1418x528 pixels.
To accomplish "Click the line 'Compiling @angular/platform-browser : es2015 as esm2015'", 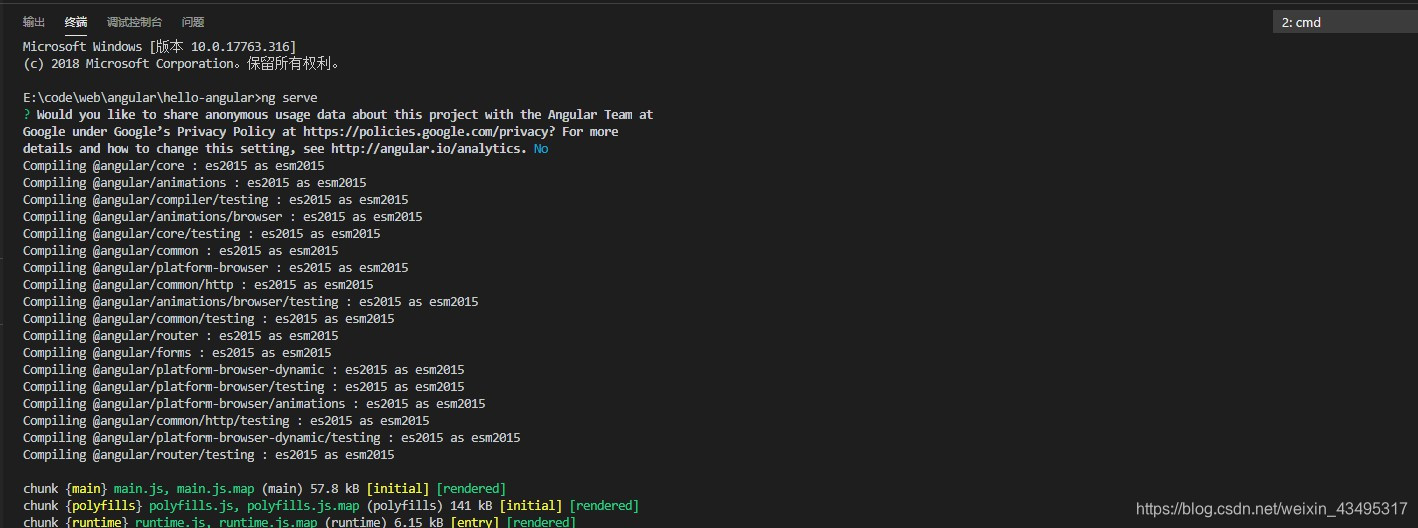I will [216, 268].
